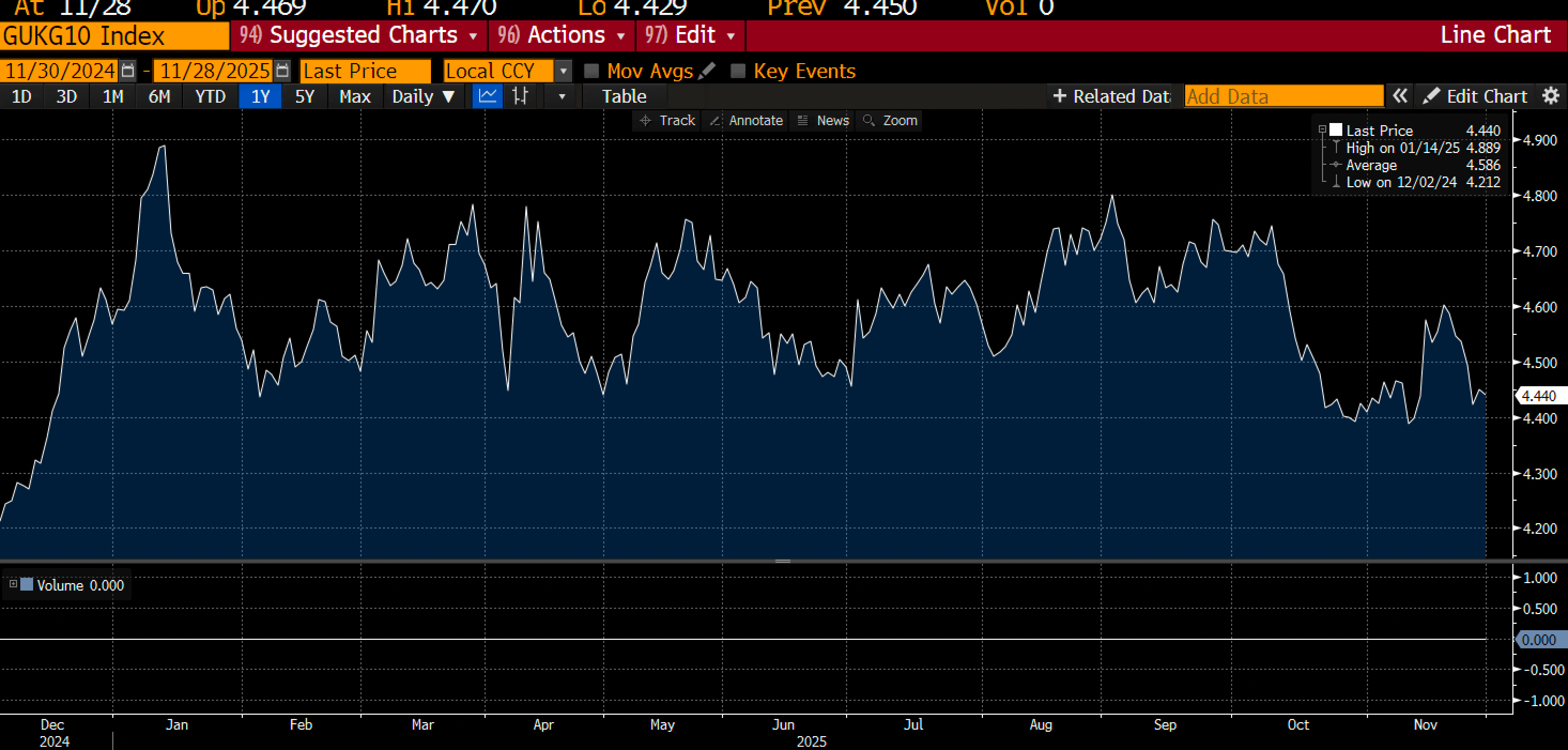
Task: Collapse panel with double chevron icon
Action: (x=1400, y=96)
